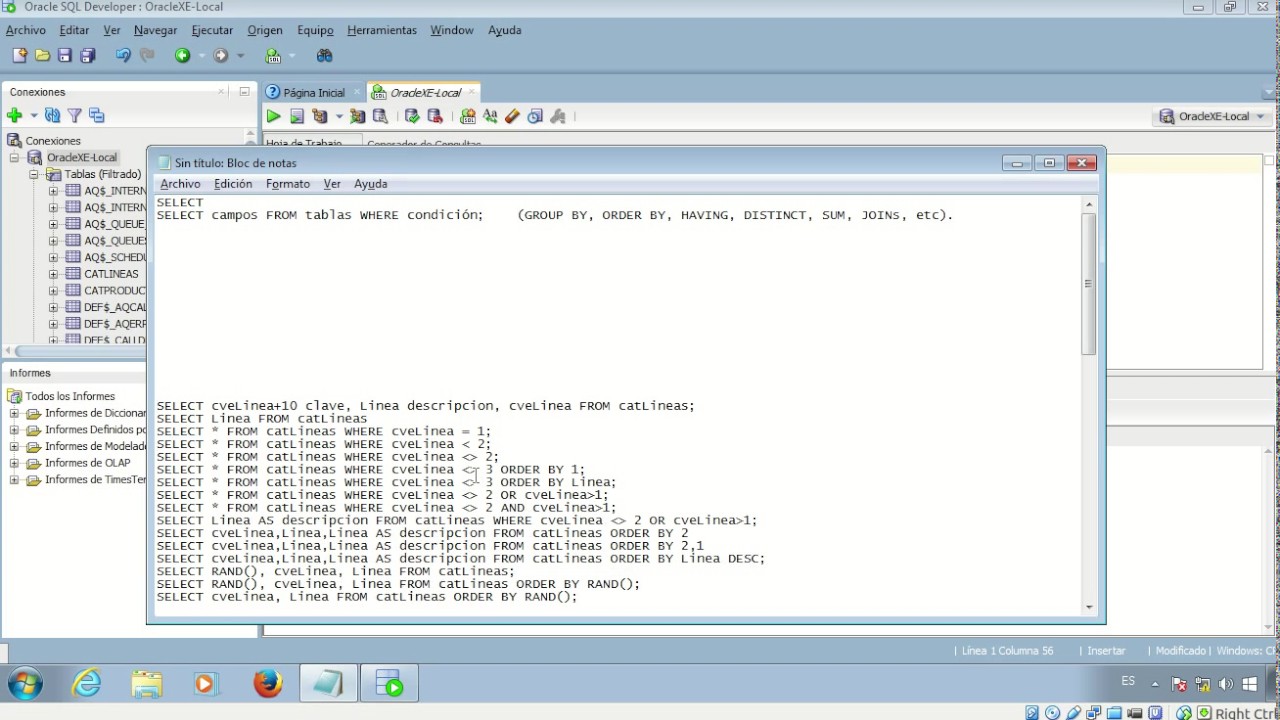
Task: Expand the AQ$_SCHEDU table node
Action: click(x=54, y=257)
